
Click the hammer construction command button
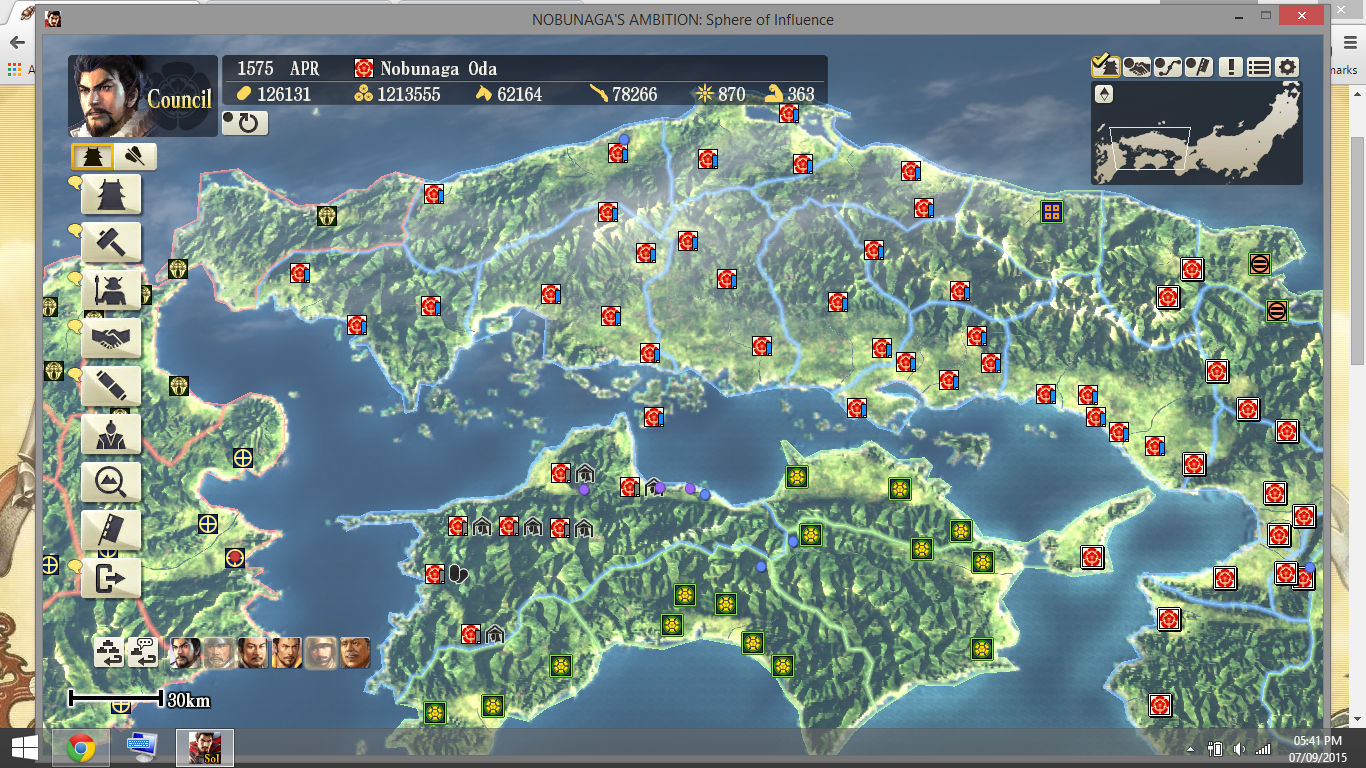click(x=111, y=242)
